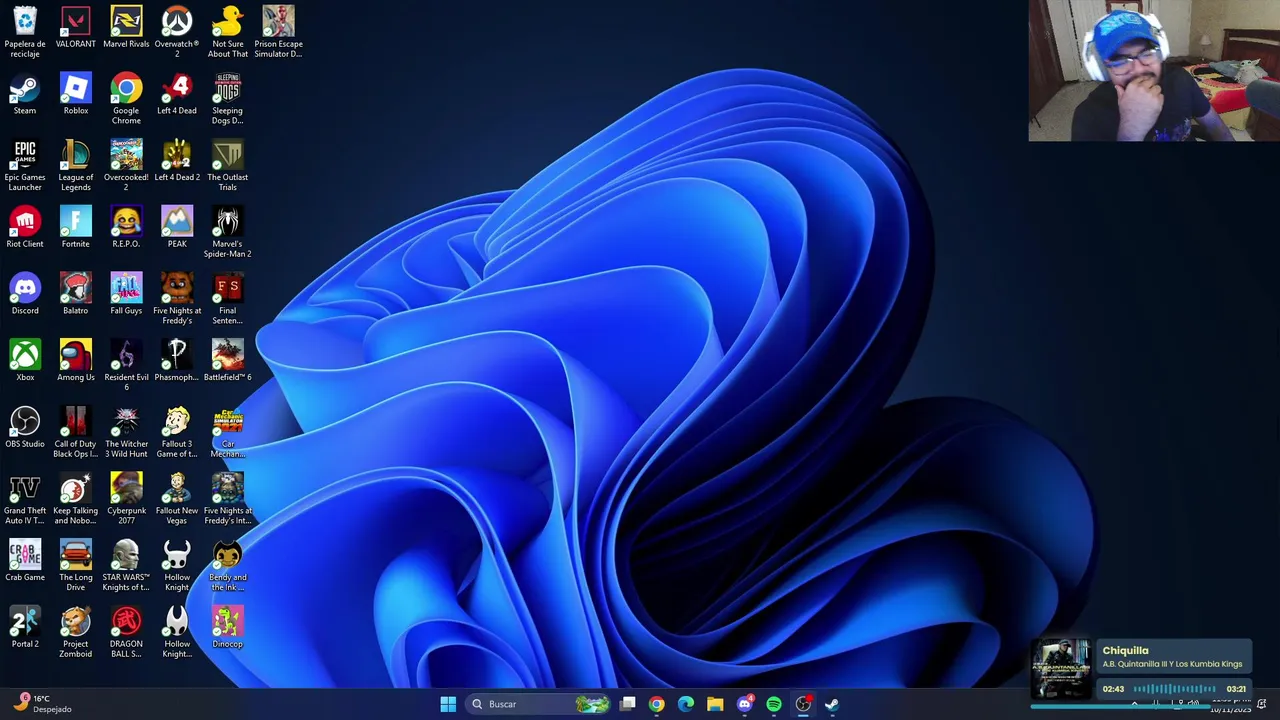This screenshot has height=720, width=1280.
Task: Open the notification center bell icon
Action: tap(1262, 704)
